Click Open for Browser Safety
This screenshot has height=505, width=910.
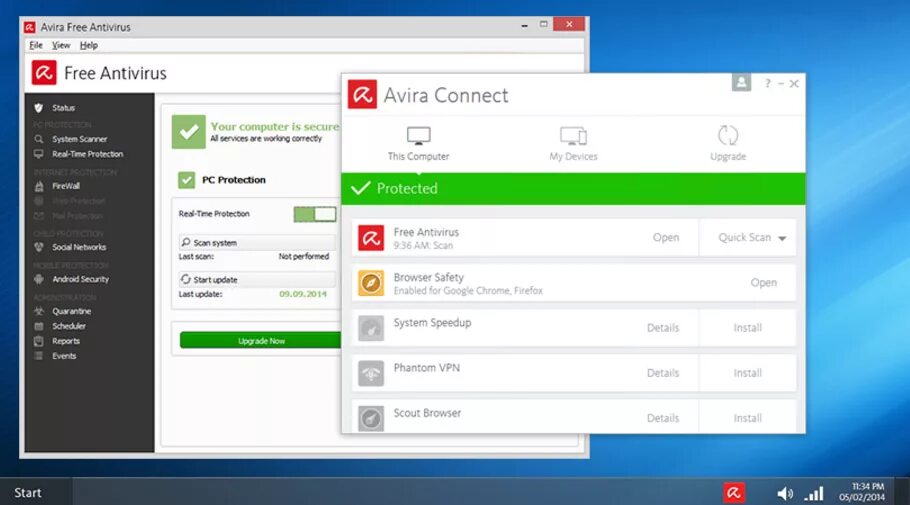tap(763, 283)
